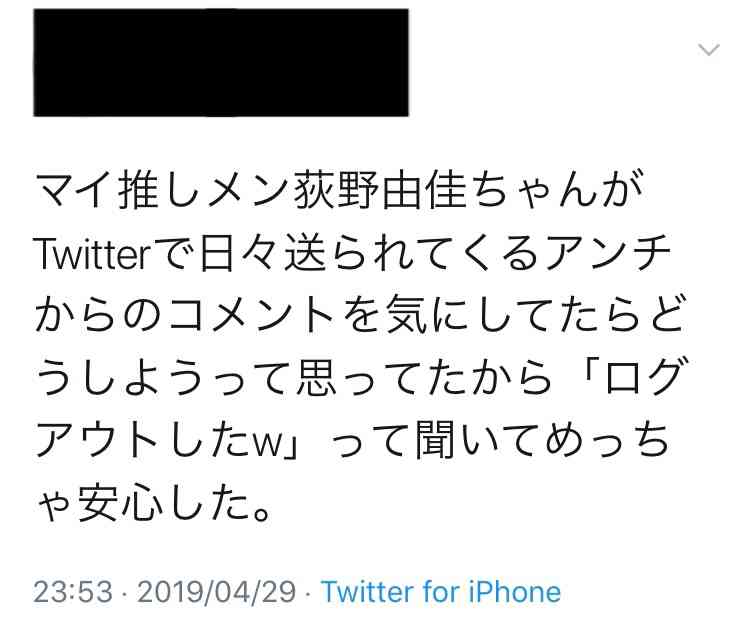Tap the word Twitter in the tweet body

tap(93, 253)
